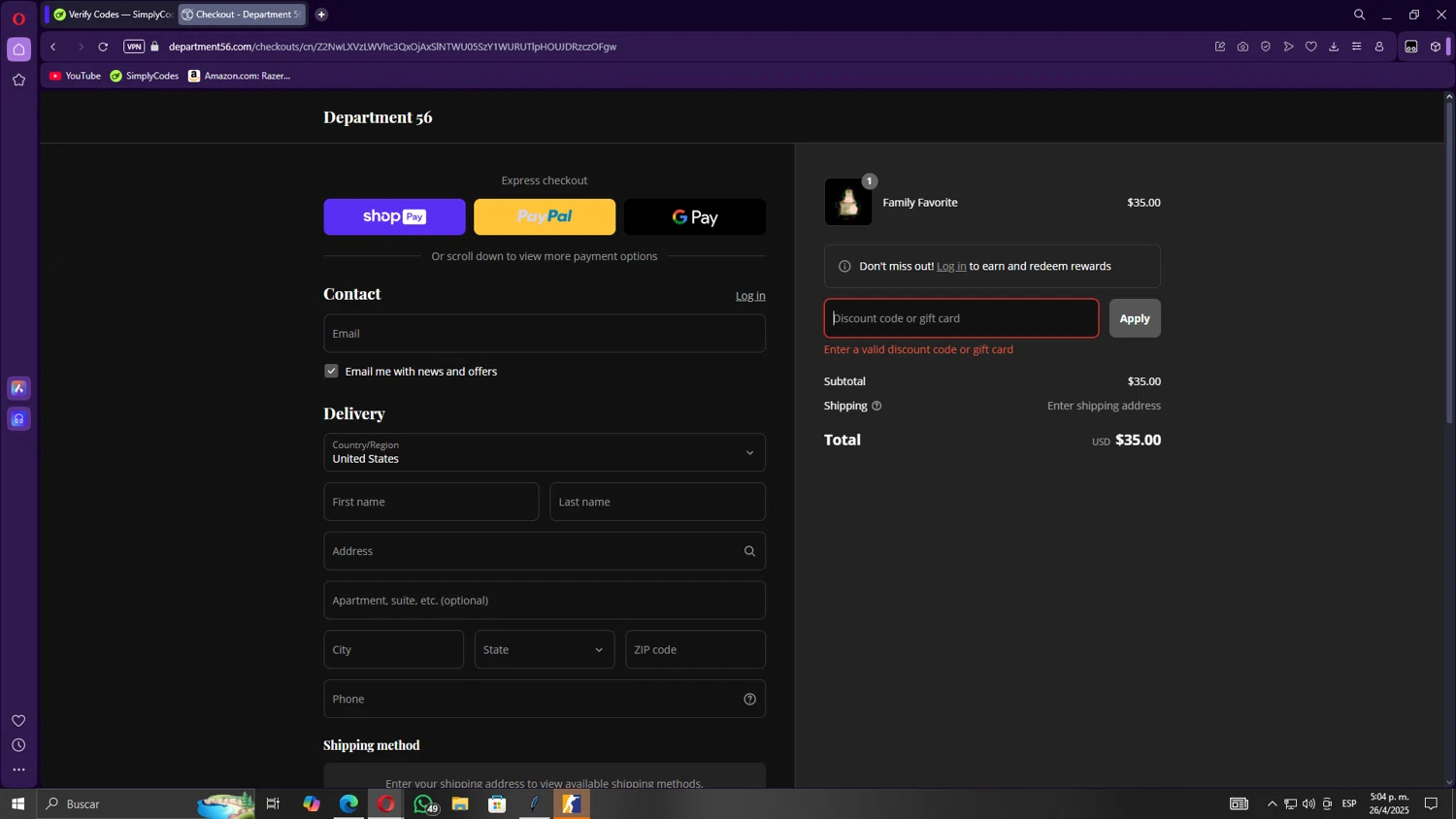Take a snapshot with the camera icon
Image resolution: width=1456 pixels, height=819 pixels.
coord(1242,47)
